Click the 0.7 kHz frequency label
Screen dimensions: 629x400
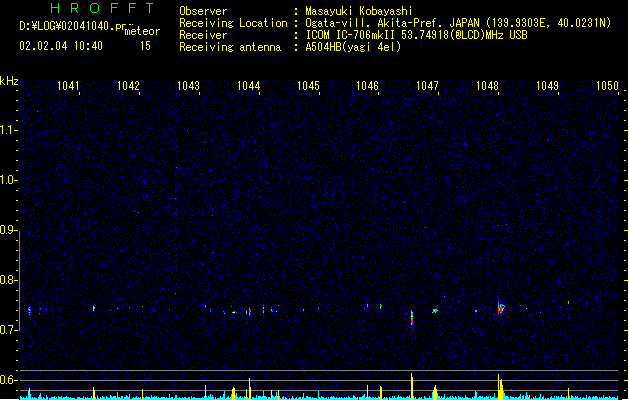coord(8,330)
